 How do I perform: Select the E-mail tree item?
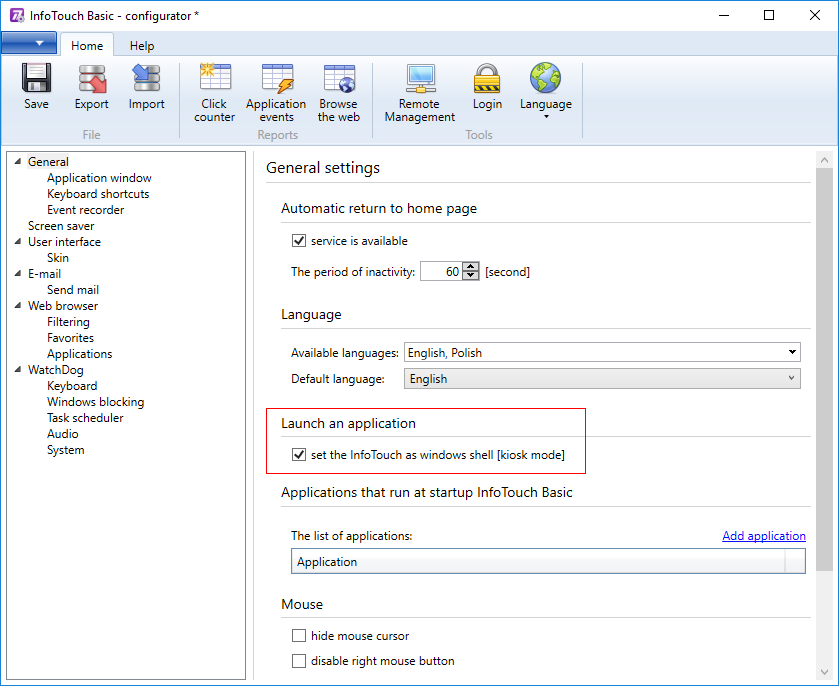[x=44, y=274]
